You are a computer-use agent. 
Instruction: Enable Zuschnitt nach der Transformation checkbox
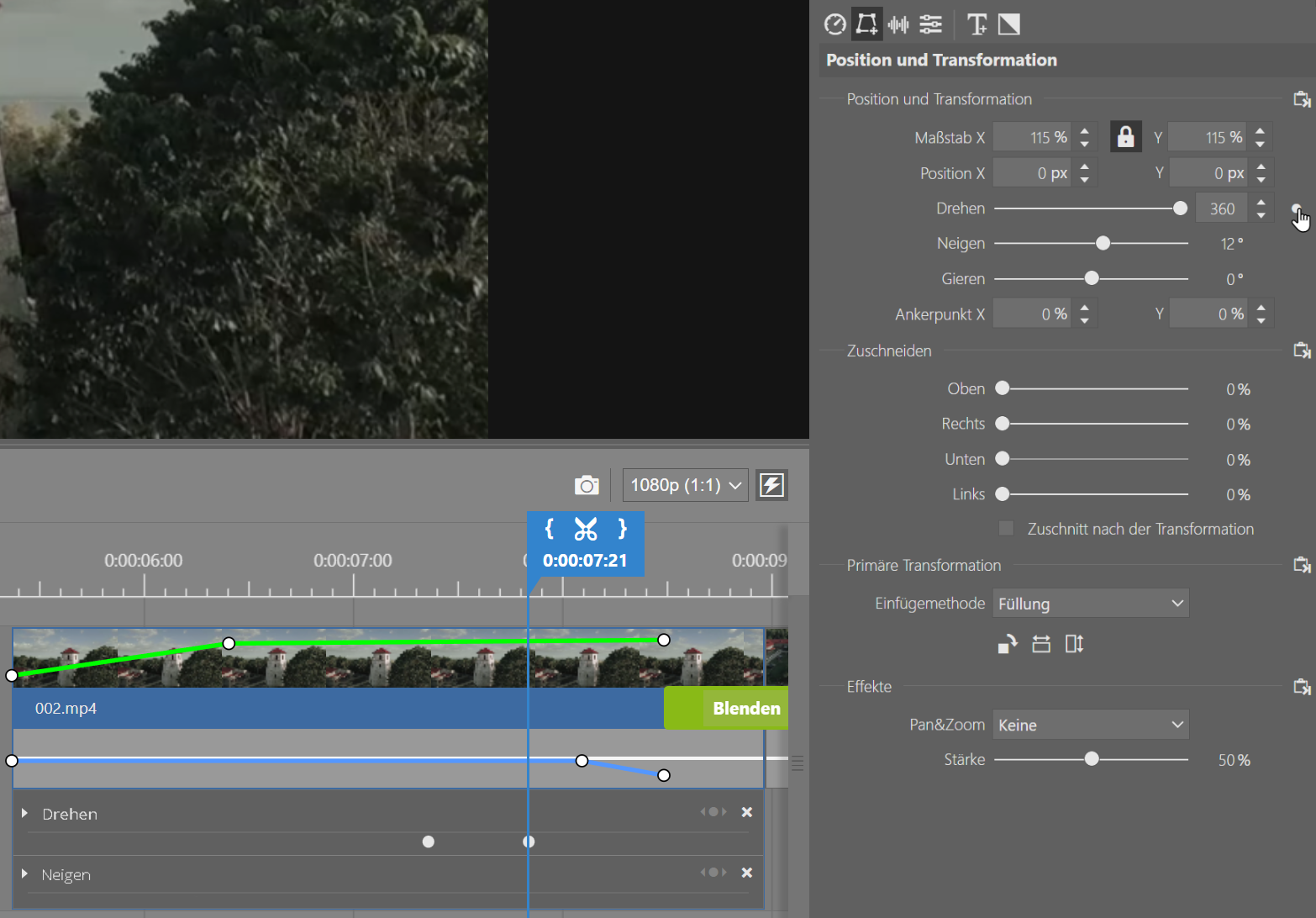pos(1006,529)
